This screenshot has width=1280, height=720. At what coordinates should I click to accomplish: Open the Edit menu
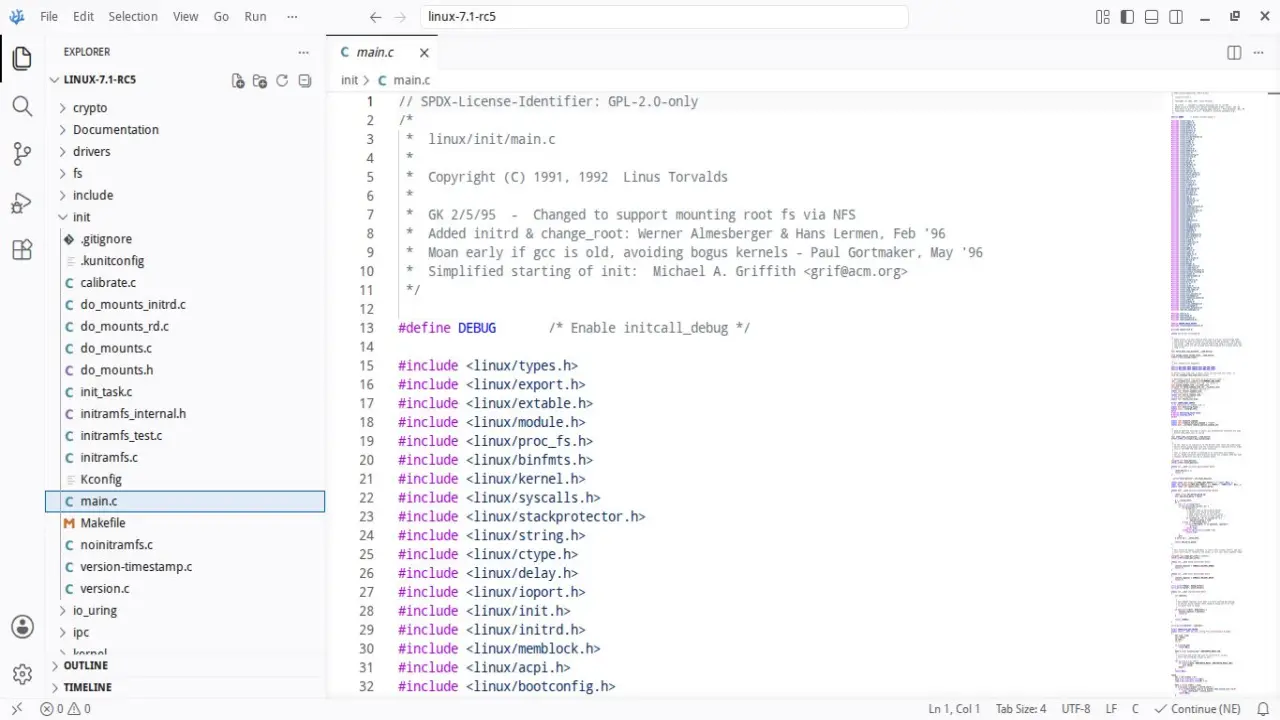click(83, 17)
